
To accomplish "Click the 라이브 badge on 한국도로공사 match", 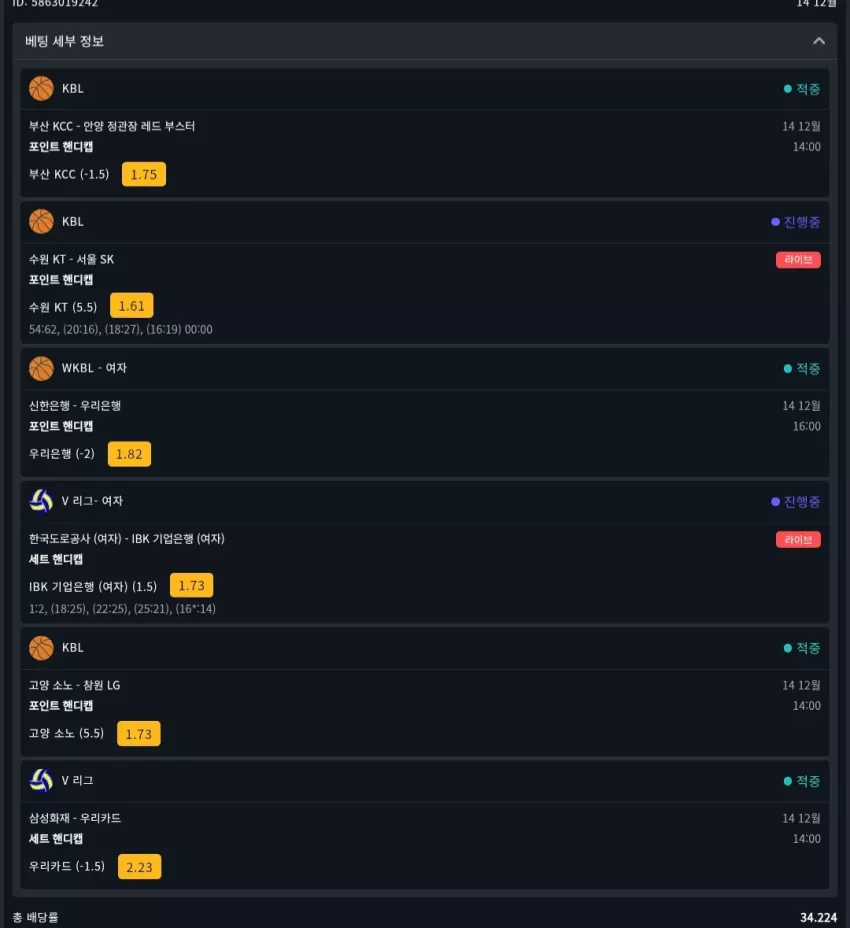I will point(798,540).
